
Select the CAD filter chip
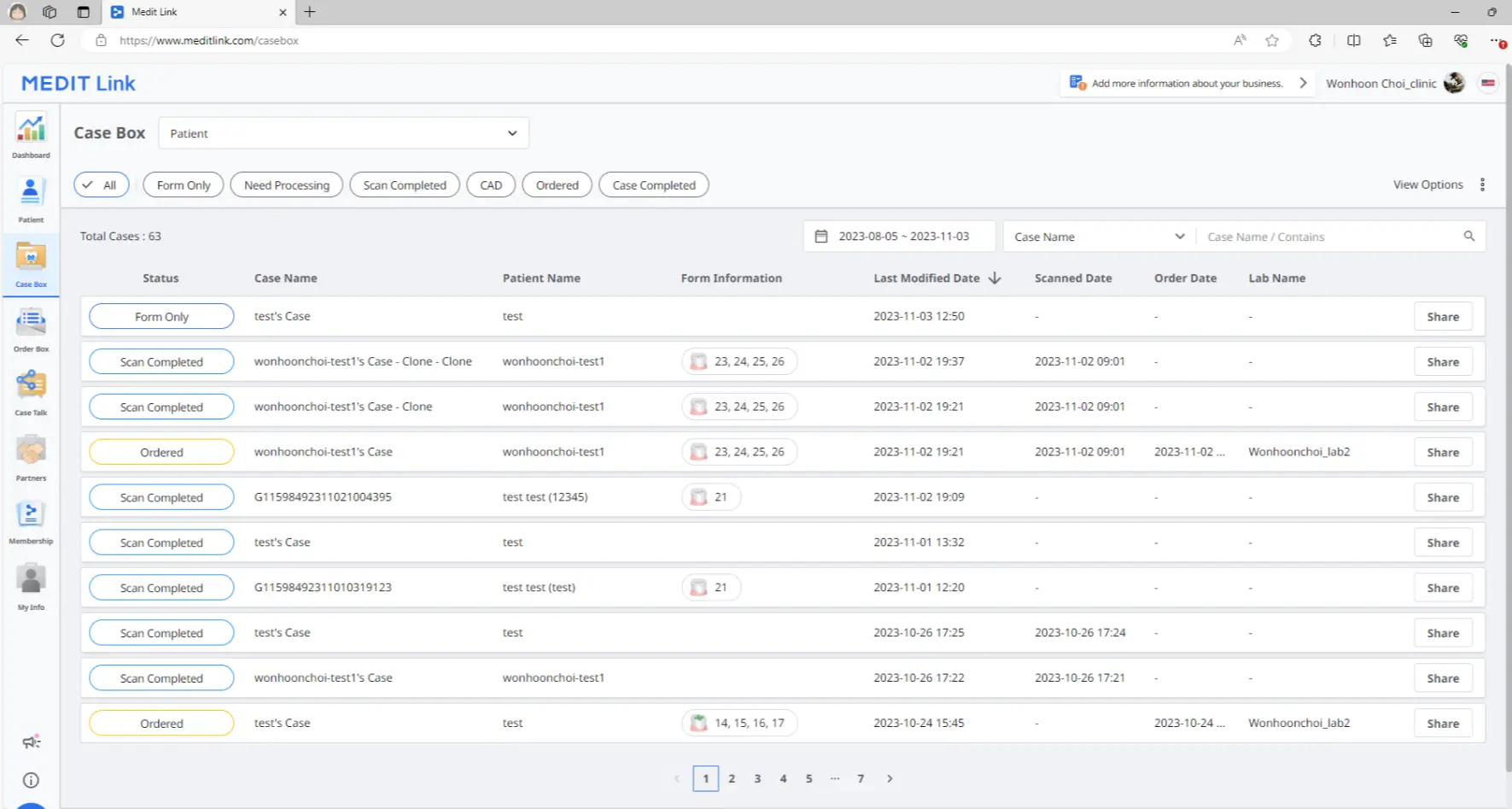point(491,185)
